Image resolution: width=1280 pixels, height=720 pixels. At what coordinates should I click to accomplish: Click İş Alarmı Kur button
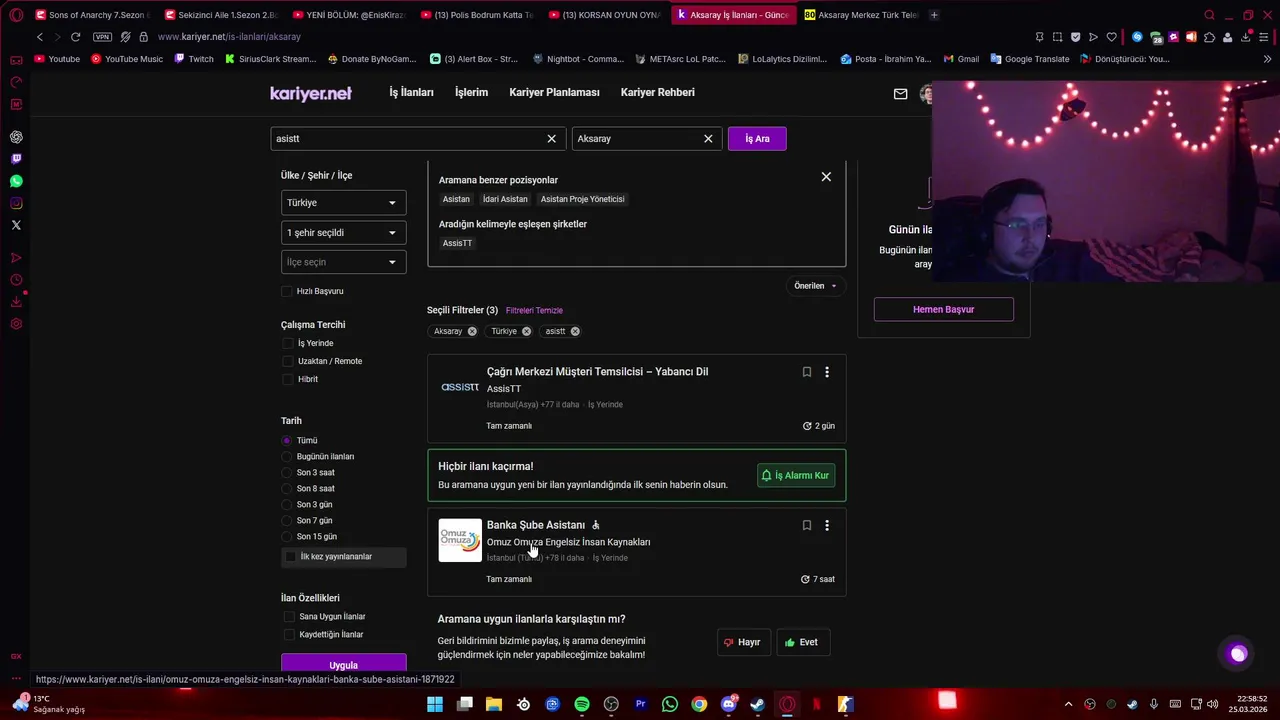point(796,475)
